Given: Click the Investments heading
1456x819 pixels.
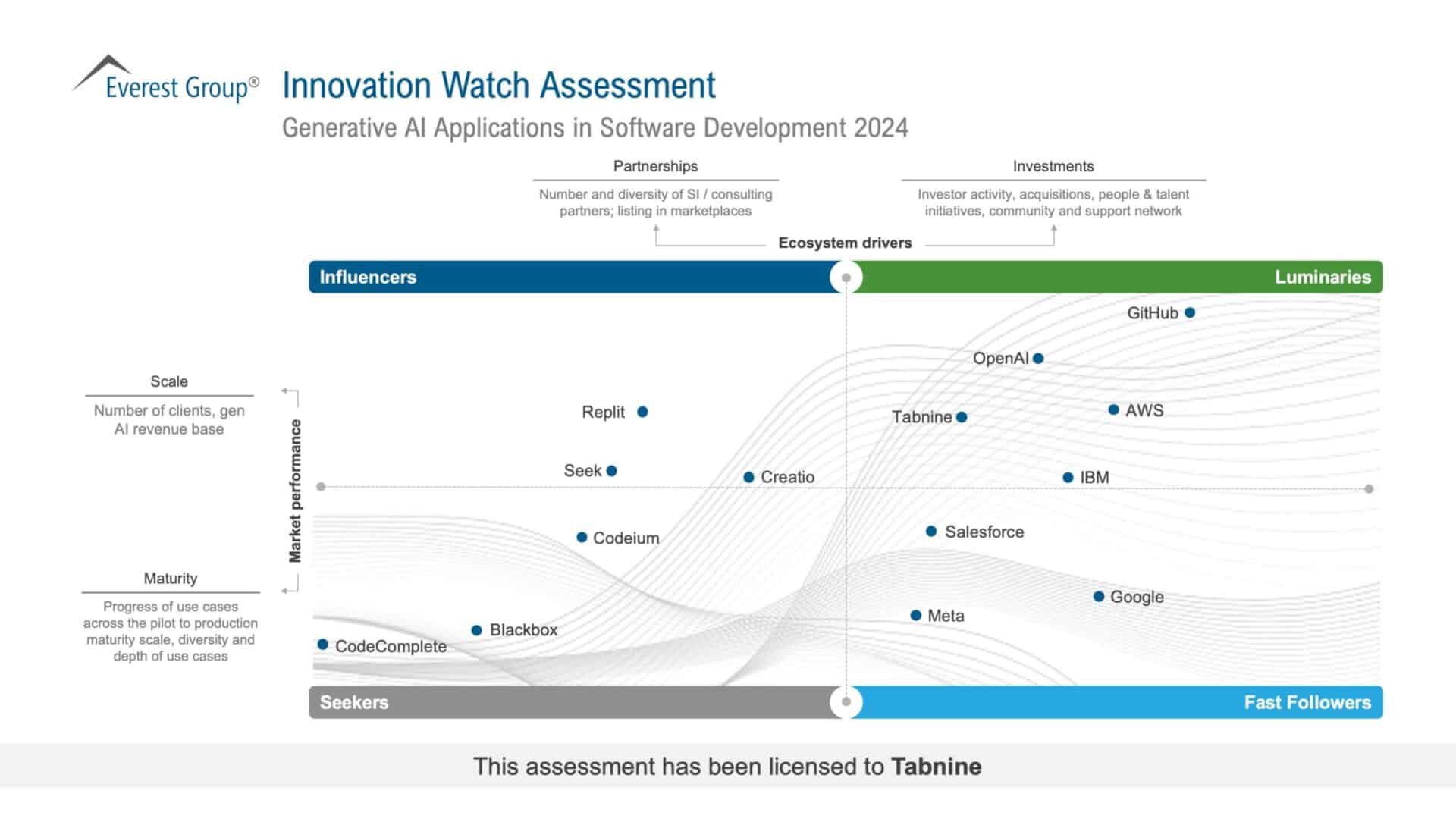Looking at the screenshot, I should tap(1053, 166).
